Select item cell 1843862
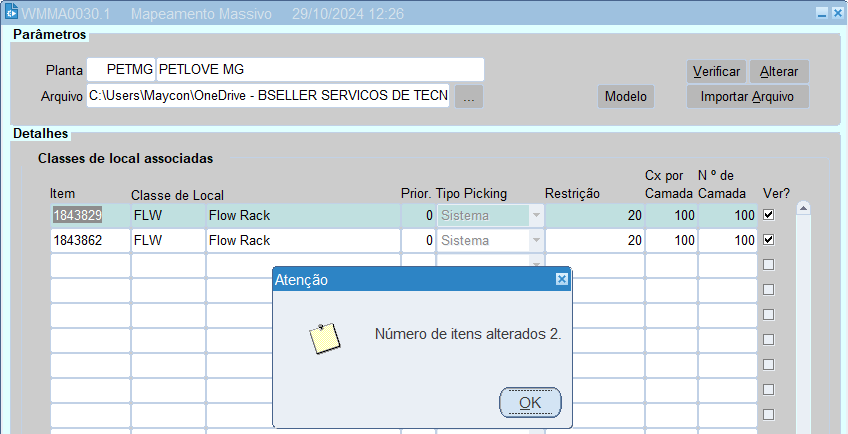Screen dimensions: 848x434 [90, 240]
